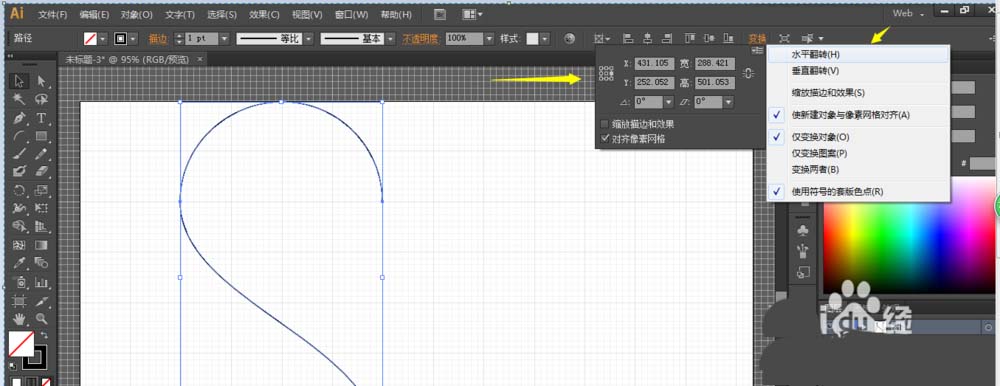1000x386 pixels.
Task: Click the Recolor Artwork circle icon
Action: click(x=570, y=39)
